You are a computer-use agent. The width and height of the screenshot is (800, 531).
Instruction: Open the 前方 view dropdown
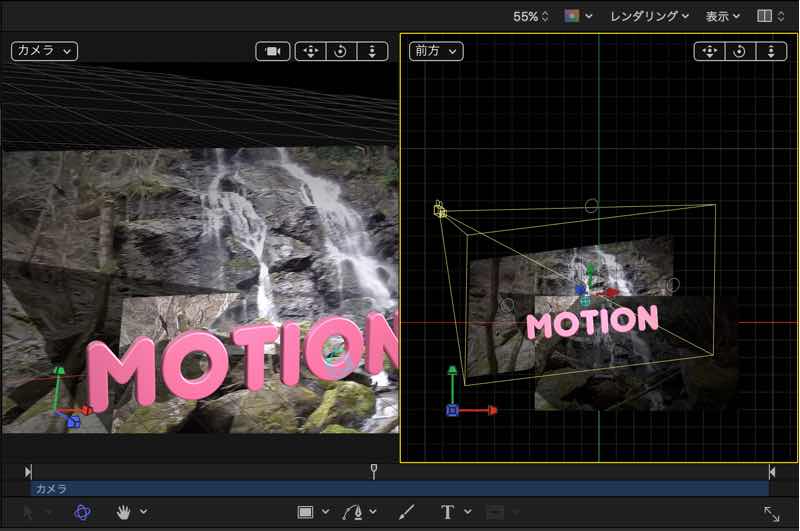pyautogui.click(x=435, y=50)
